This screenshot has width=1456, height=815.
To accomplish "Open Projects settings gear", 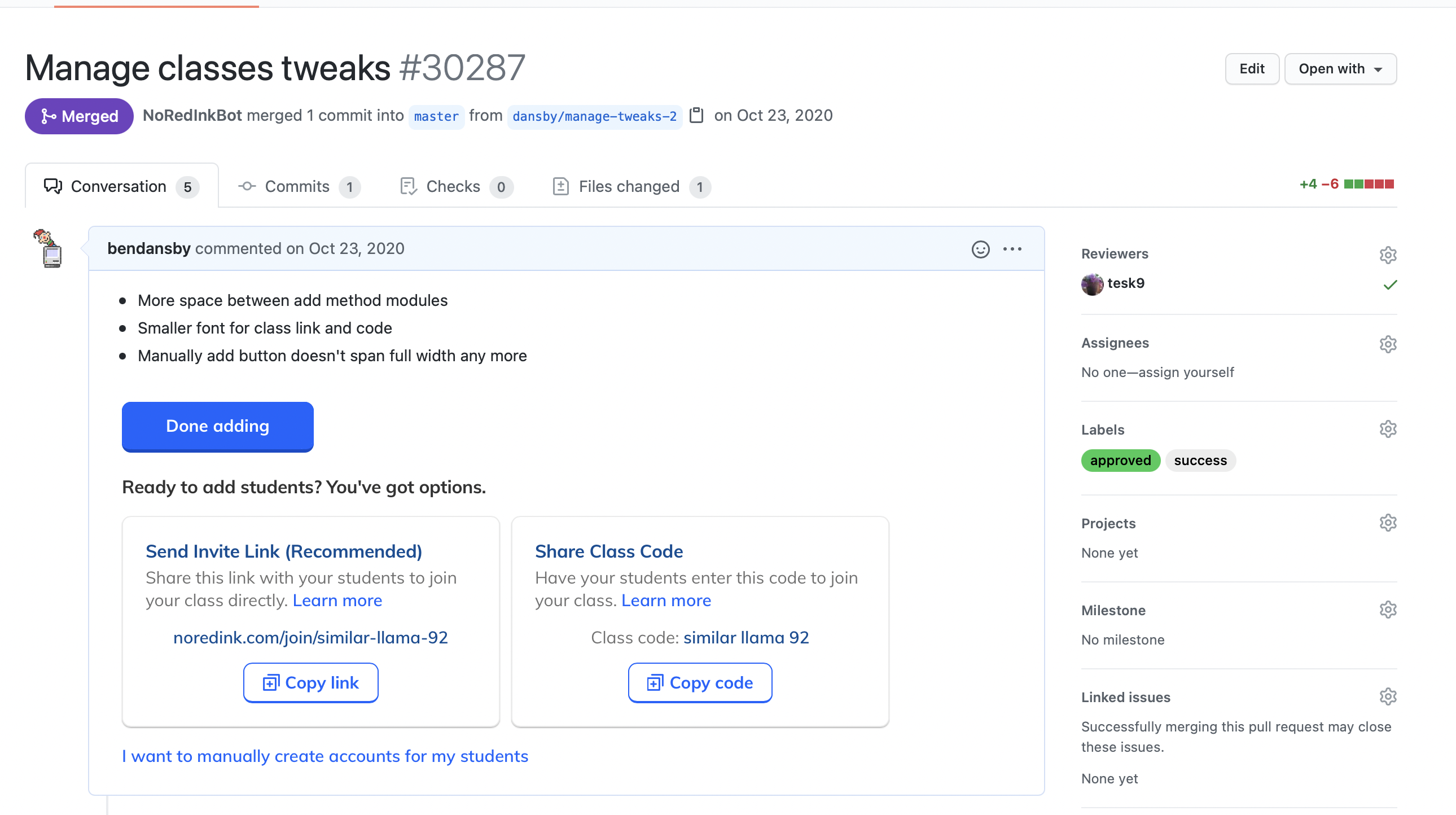I will point(1388,523).
